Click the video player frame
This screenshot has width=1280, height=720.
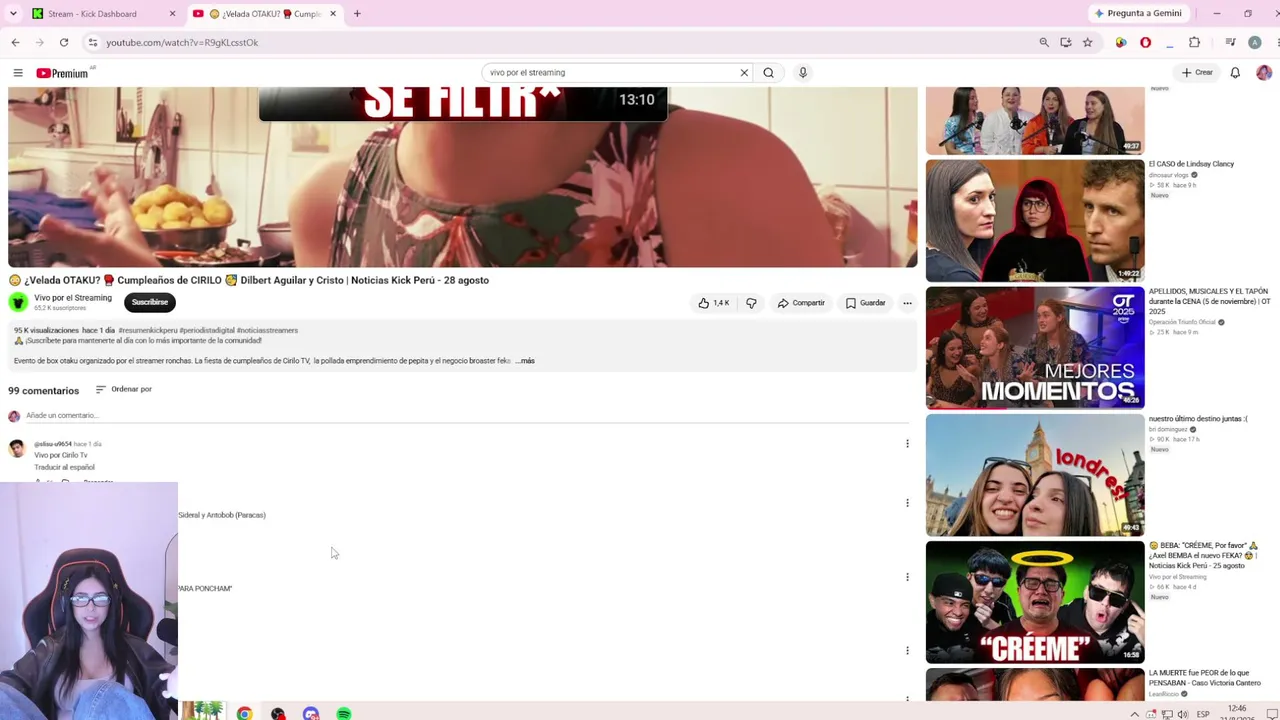(462, 177)
